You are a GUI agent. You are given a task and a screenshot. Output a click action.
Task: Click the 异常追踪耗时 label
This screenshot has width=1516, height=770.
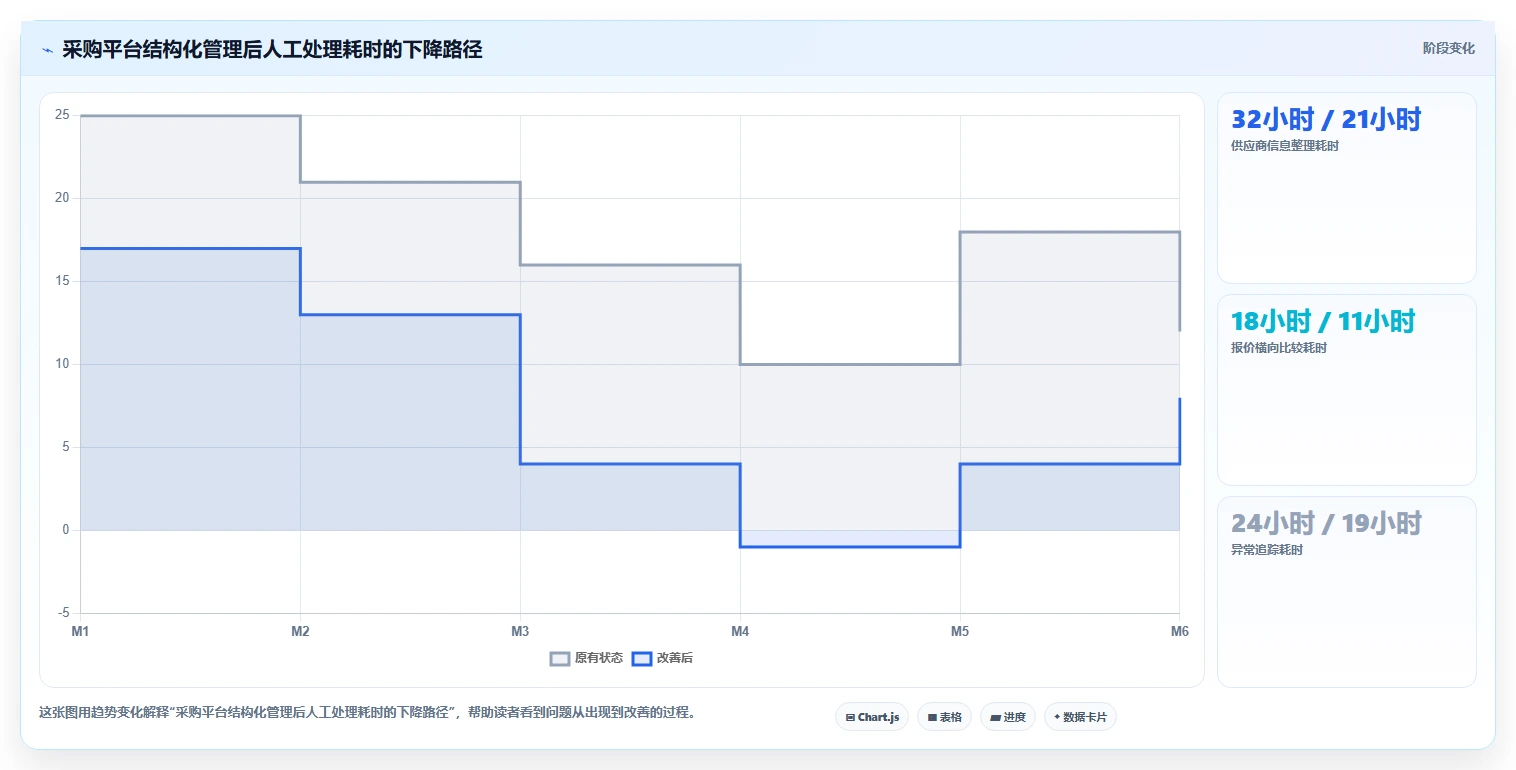[x=1267, y=550]
